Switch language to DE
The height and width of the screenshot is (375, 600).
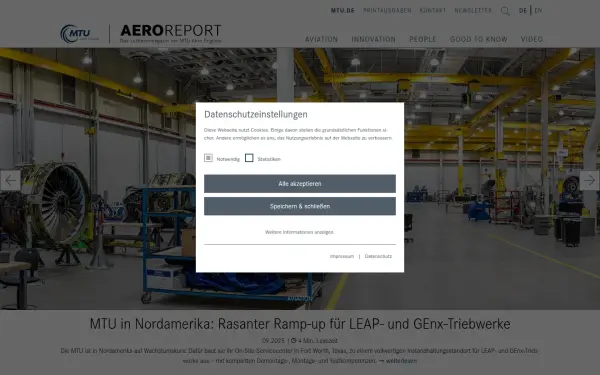(x=523, y=11)
